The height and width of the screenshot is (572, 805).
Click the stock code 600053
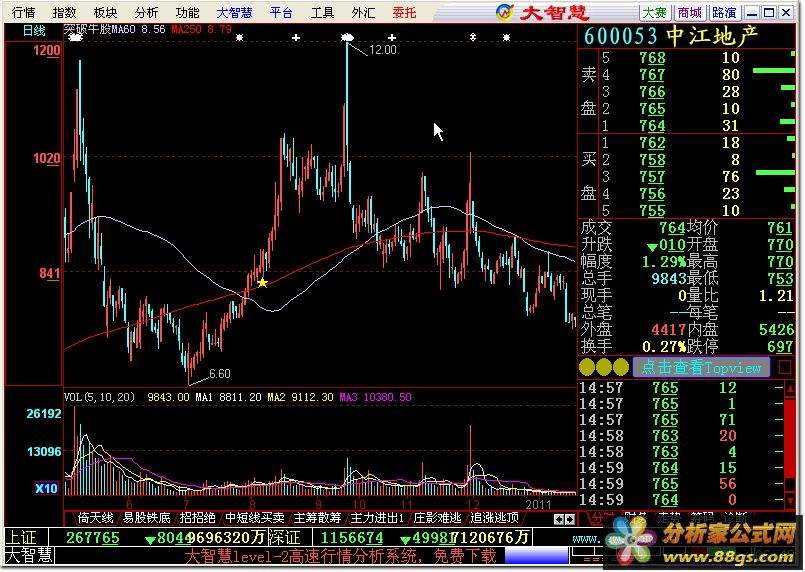coord(621,36)
